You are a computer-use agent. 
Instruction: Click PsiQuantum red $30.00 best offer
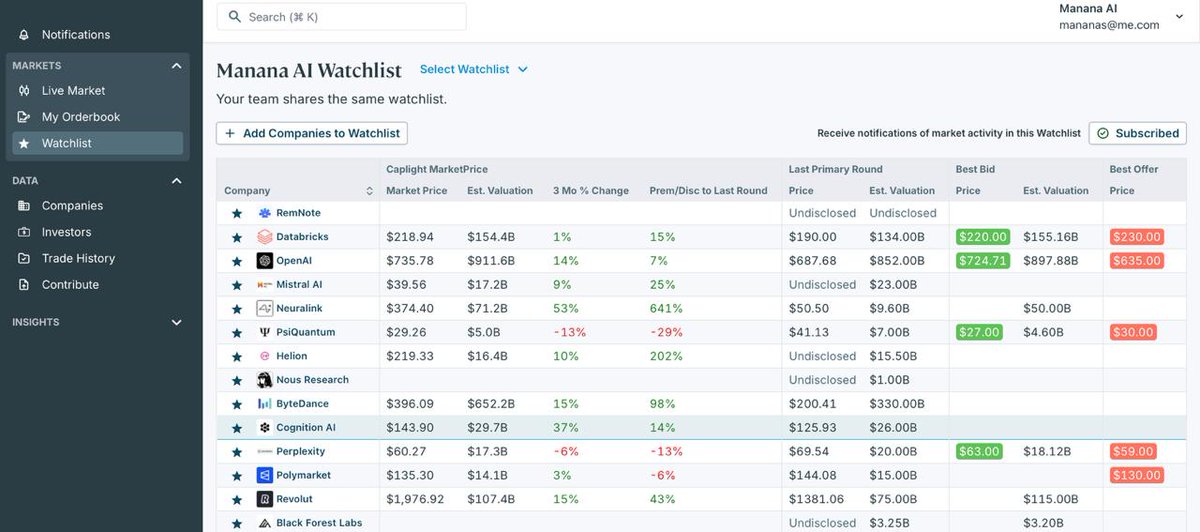1133,332
